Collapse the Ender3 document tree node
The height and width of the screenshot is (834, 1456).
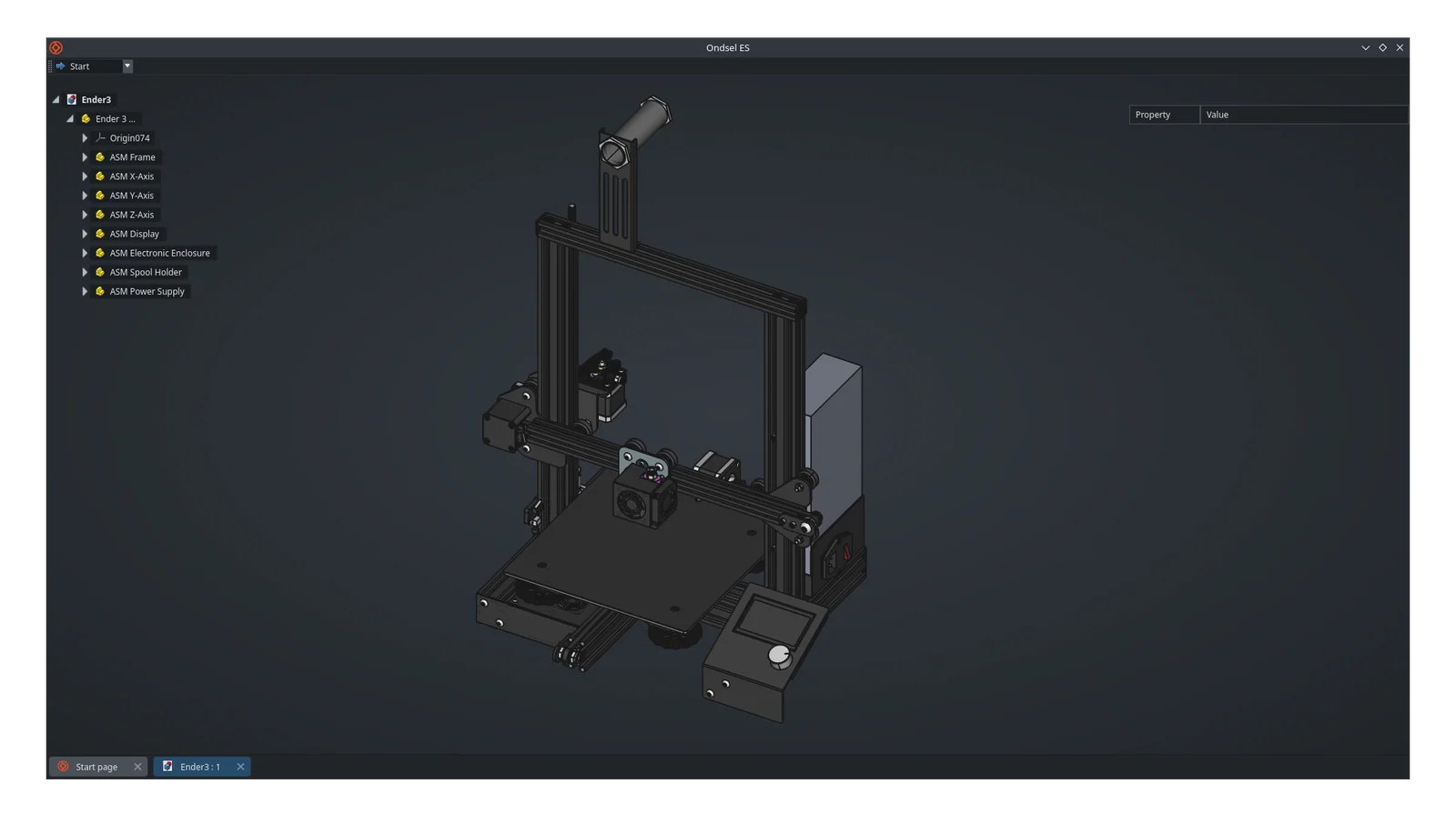[x=56, y=100]
